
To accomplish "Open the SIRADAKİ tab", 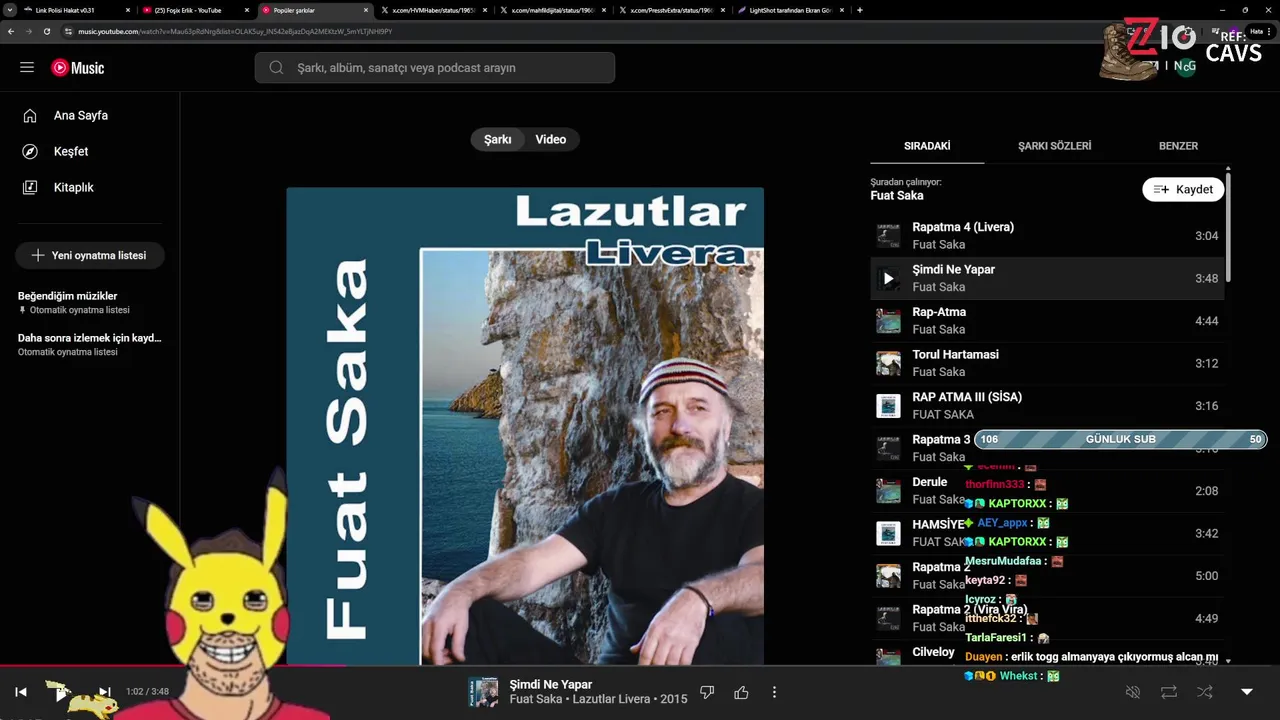I will point(927,146).
